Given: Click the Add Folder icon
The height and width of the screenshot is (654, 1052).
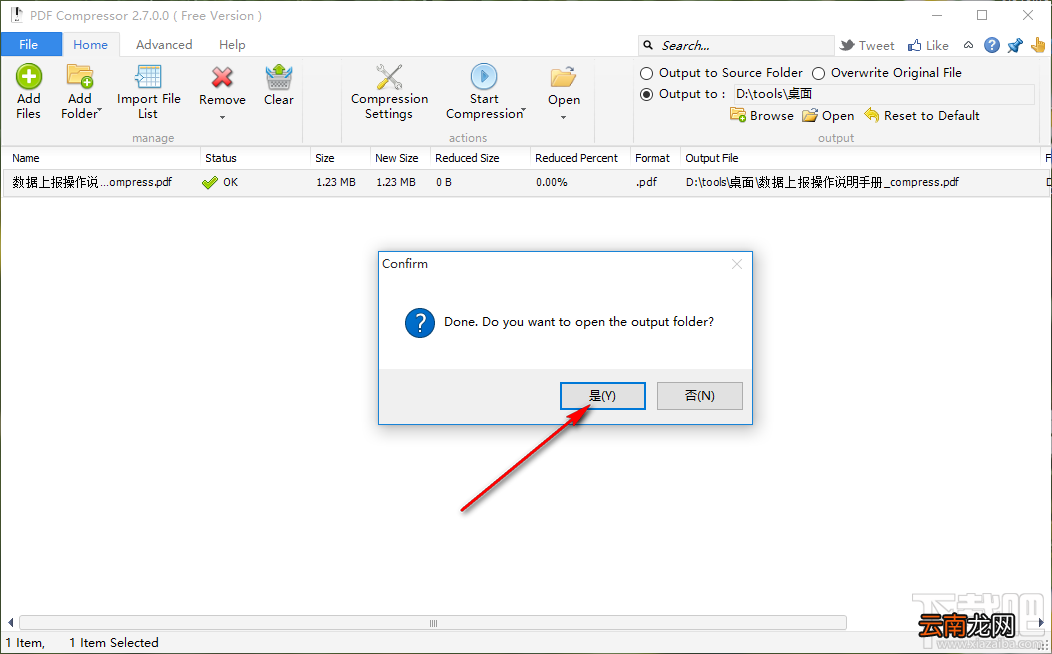Looking at the screenshot, I should click(x=80, y=76).
